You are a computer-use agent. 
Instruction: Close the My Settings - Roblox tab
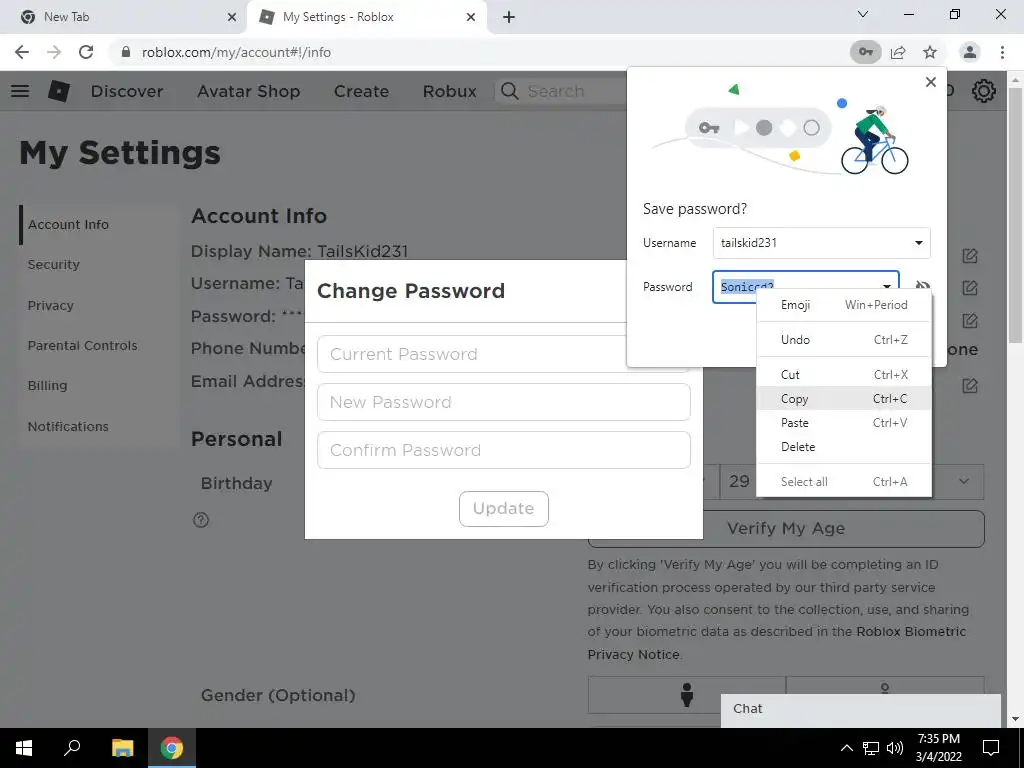coord(471,17)
